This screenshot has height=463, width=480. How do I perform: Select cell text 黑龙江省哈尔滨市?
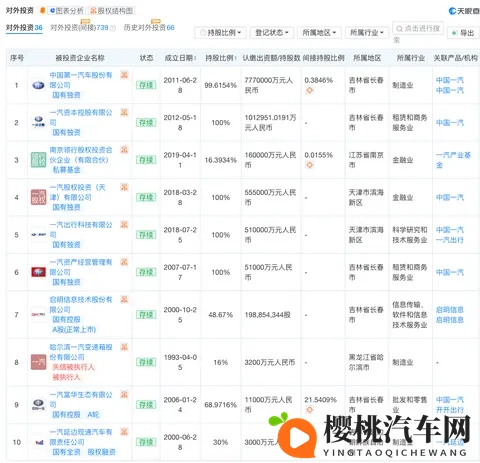[366, 362]
